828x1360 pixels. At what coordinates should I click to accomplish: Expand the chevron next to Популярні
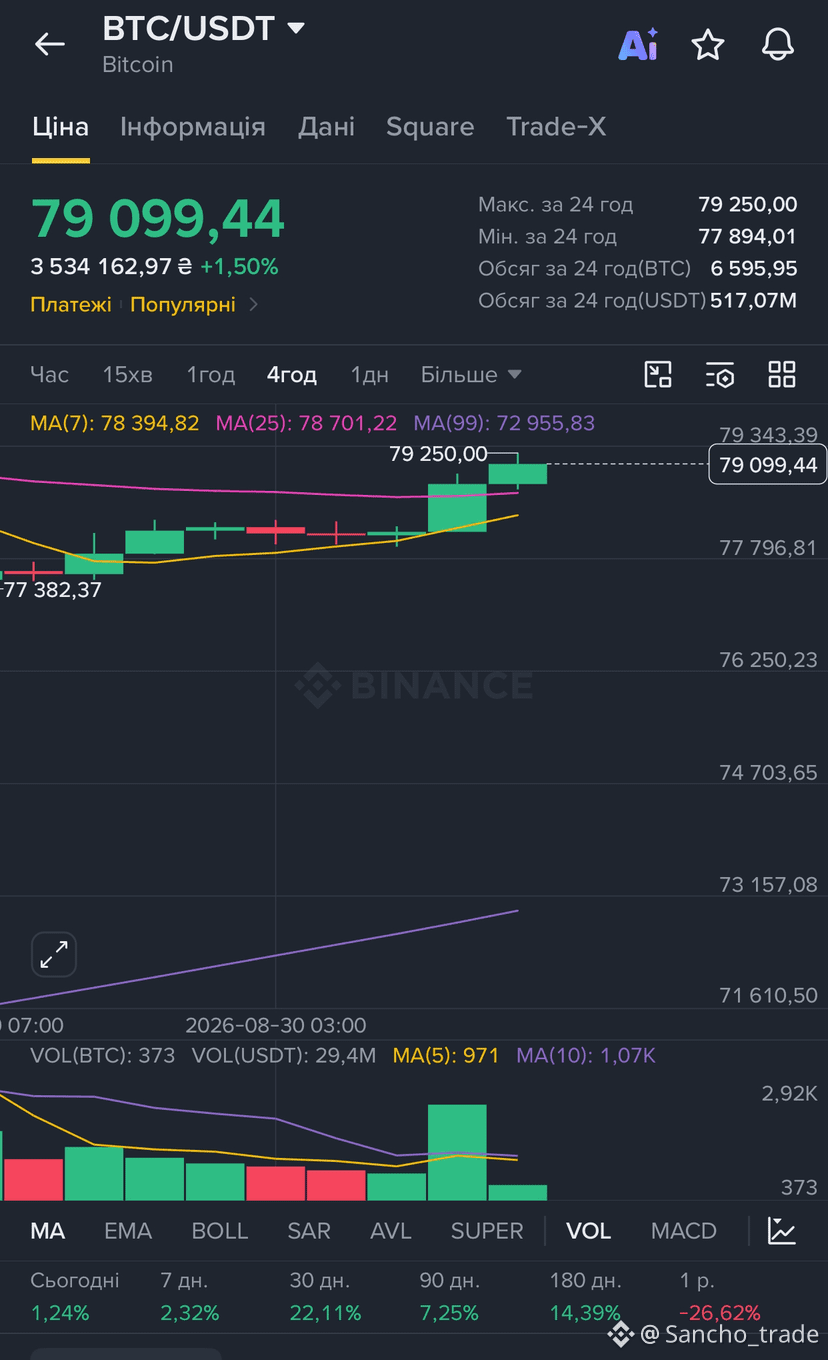[253, 304]
